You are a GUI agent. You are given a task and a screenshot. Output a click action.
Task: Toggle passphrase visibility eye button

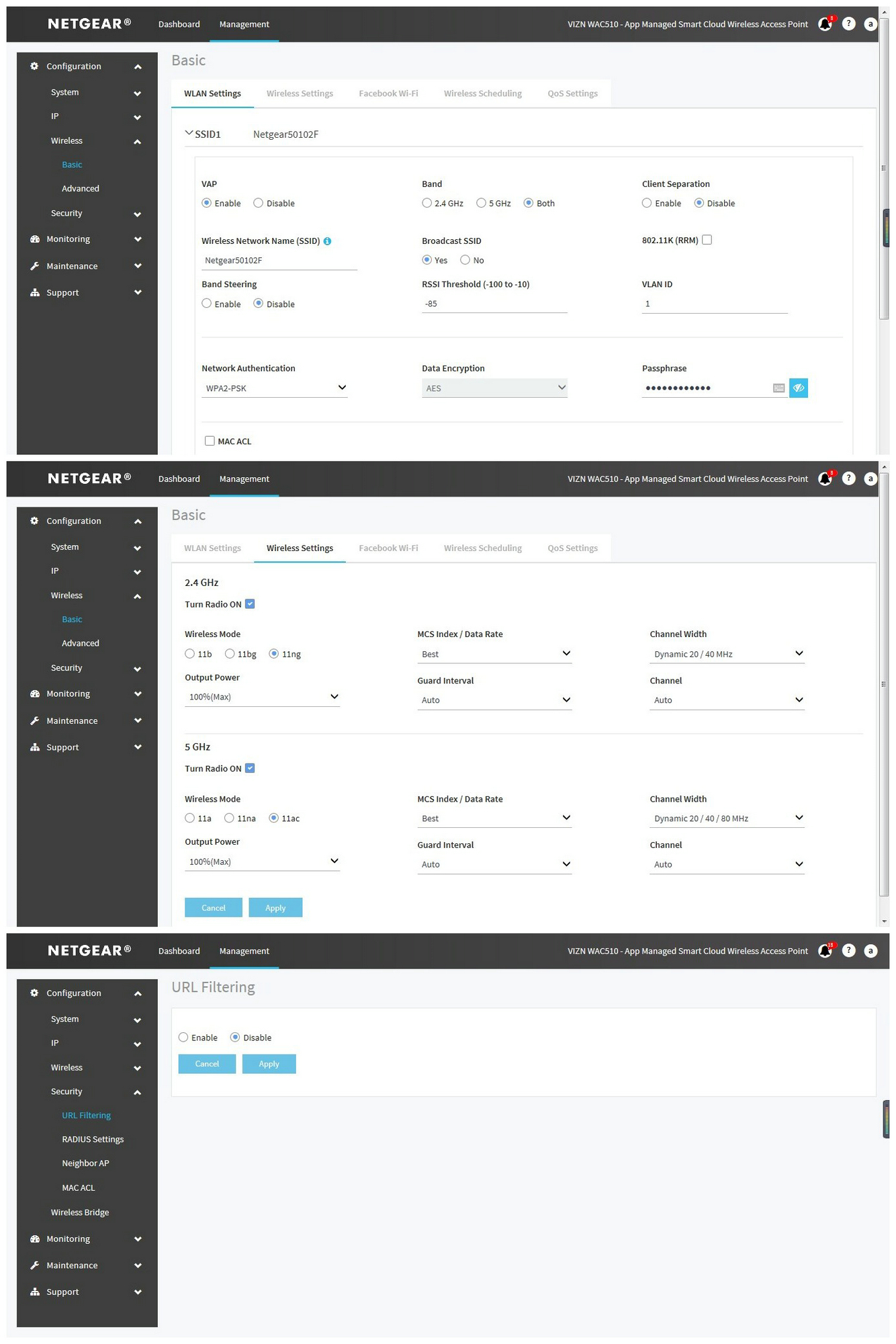click(x=799, y=388)
